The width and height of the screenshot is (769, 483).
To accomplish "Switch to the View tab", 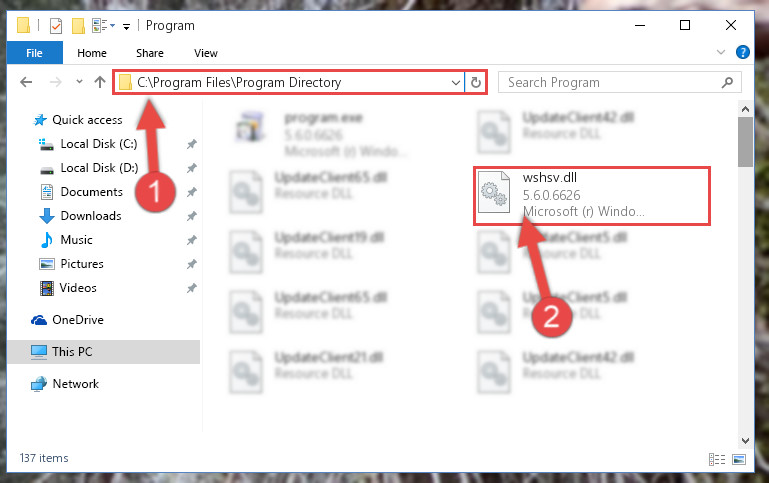I will pos(205,53).
